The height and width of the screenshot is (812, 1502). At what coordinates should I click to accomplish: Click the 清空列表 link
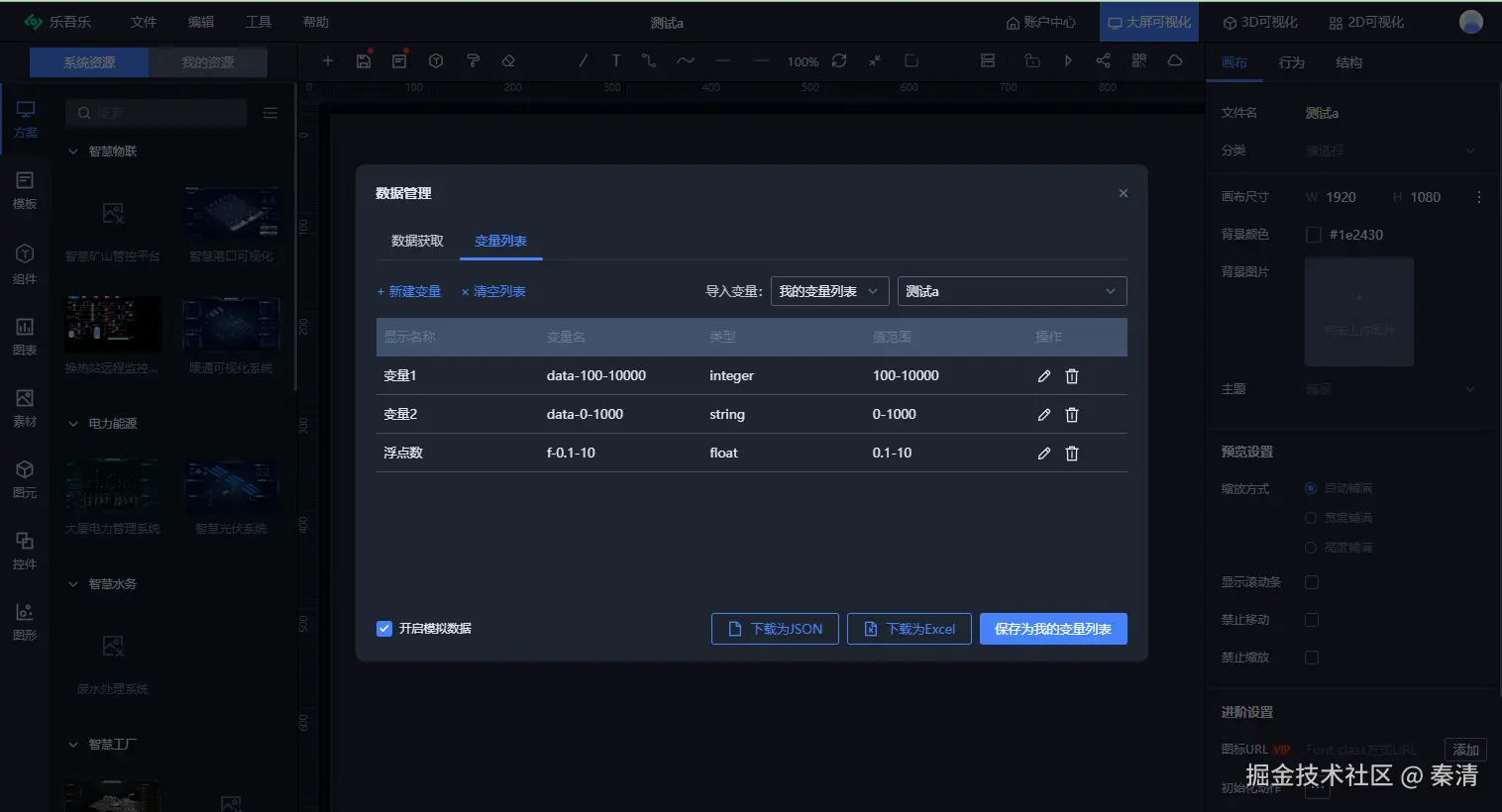493,292
